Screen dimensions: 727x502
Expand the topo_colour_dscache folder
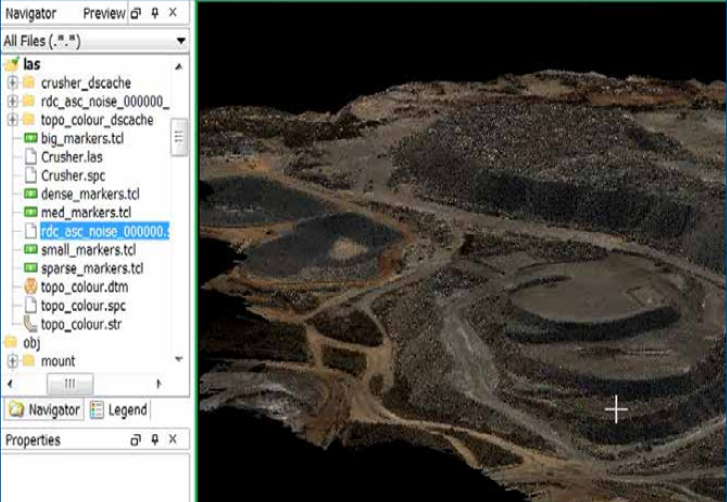12,120
